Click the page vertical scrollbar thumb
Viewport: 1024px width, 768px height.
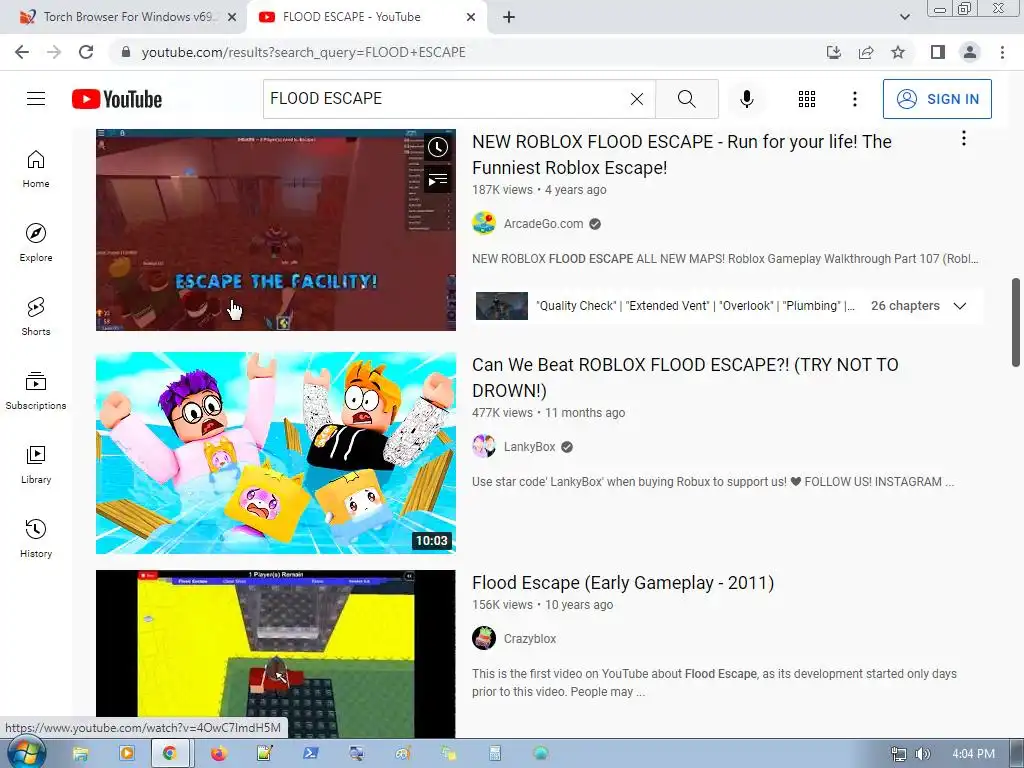pyautogui.click(x=1016, y=322)
